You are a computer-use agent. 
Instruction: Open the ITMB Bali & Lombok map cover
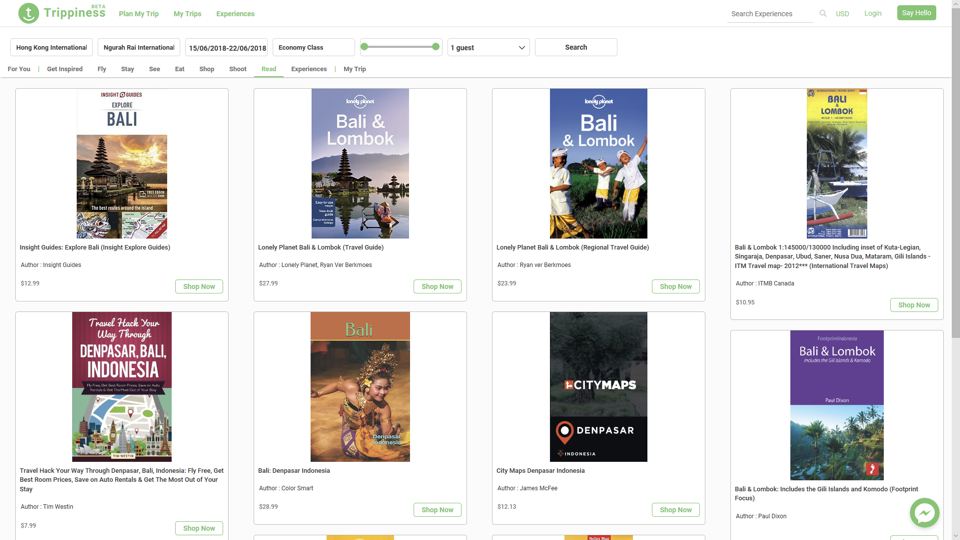(837, 163)
